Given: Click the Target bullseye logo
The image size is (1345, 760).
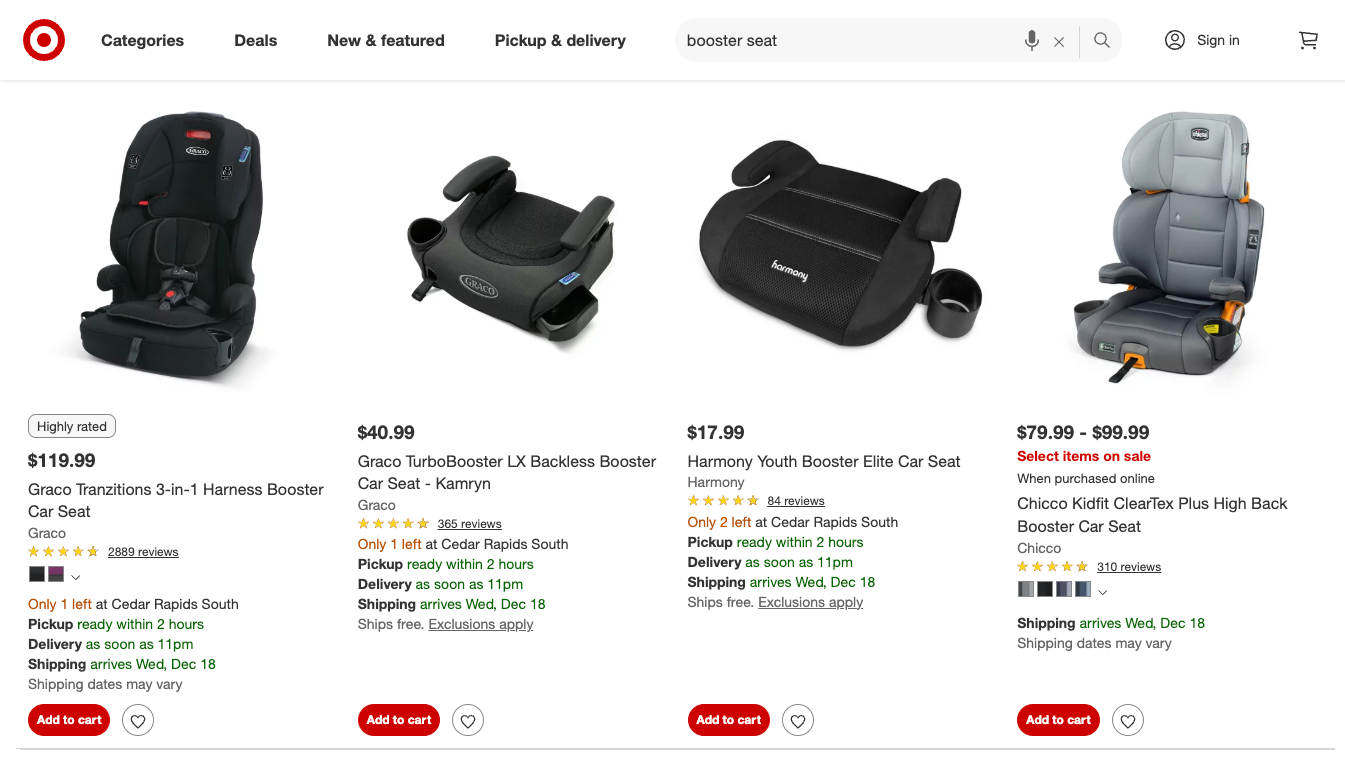Looking at the screenshot, I should pos(44,41).
